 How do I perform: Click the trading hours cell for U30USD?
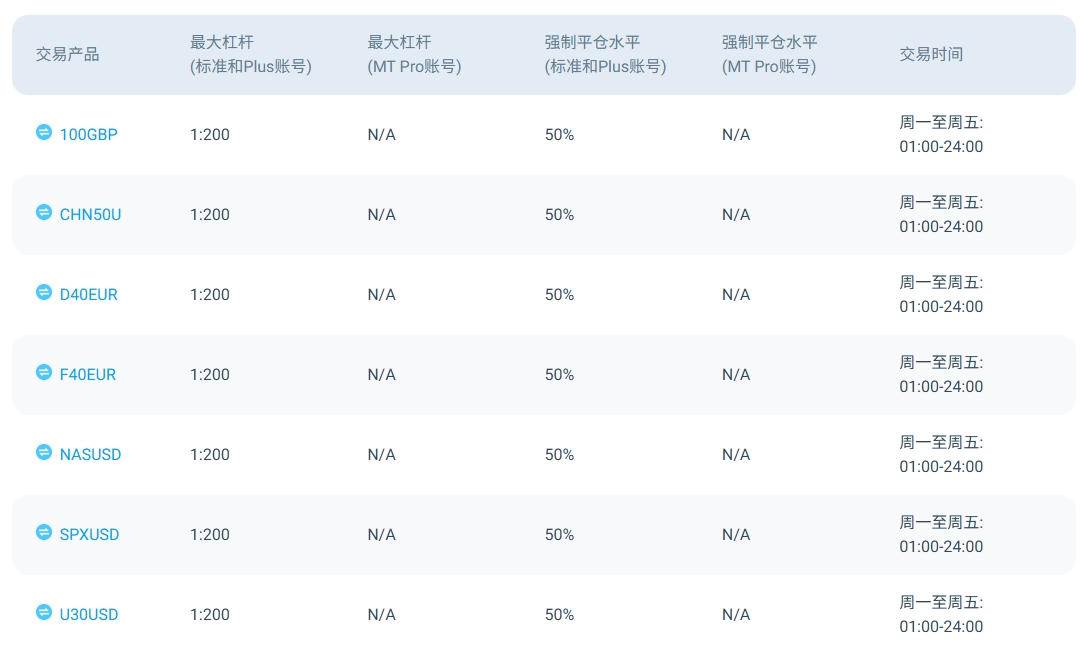tap(940, 614)
